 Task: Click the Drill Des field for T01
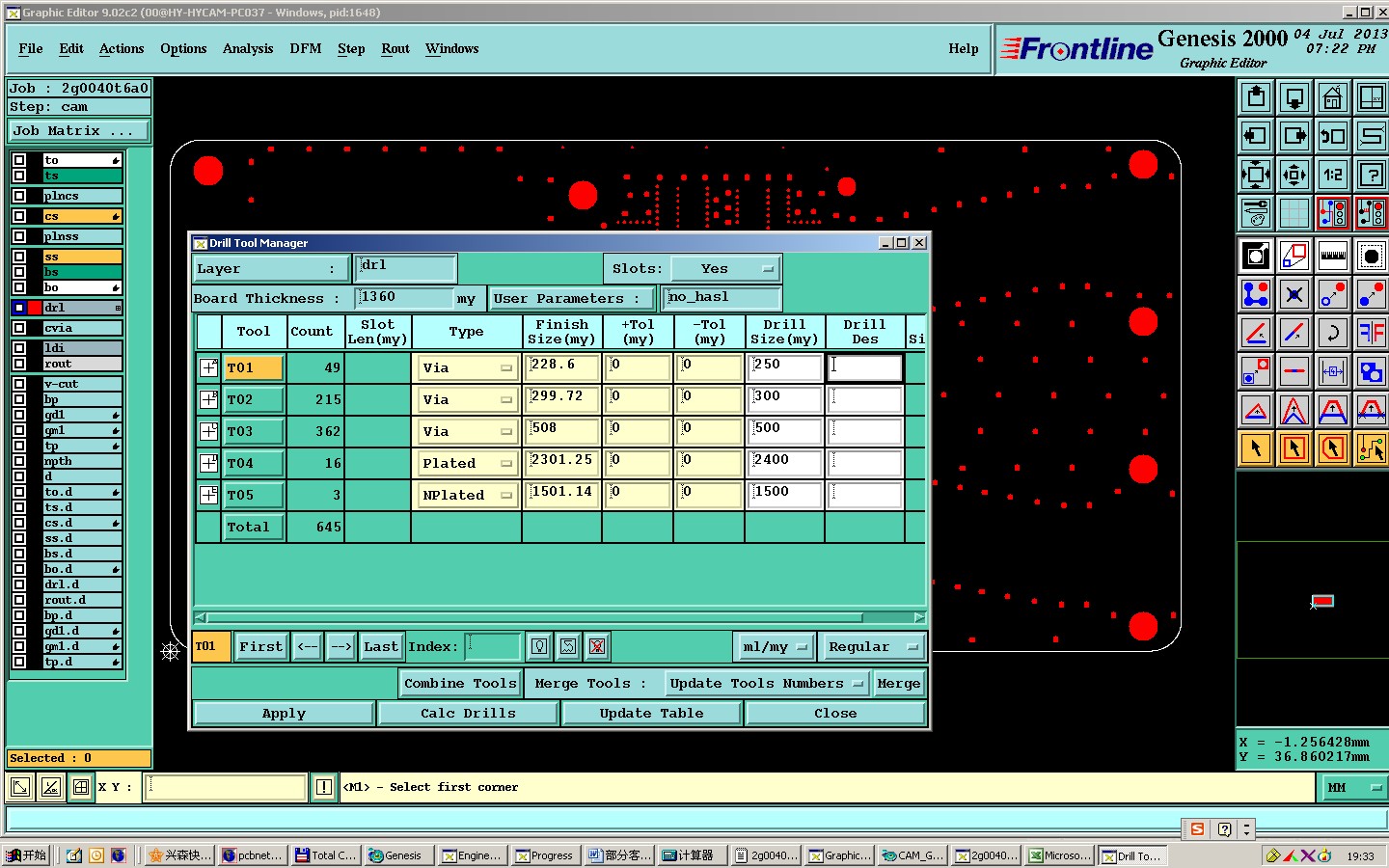[x=865, y=367]
